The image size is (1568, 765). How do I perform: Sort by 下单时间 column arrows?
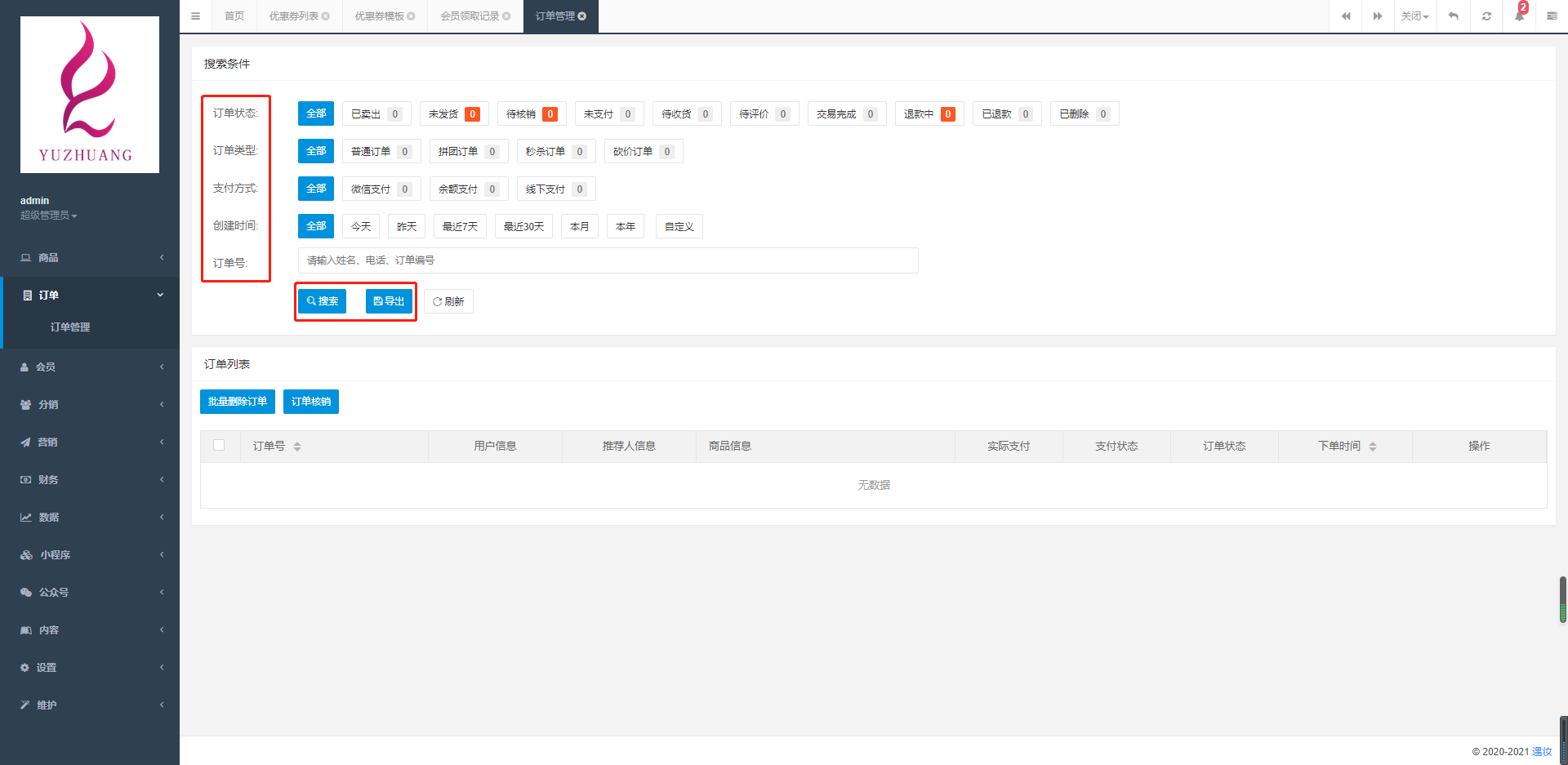pos(1373,447)
